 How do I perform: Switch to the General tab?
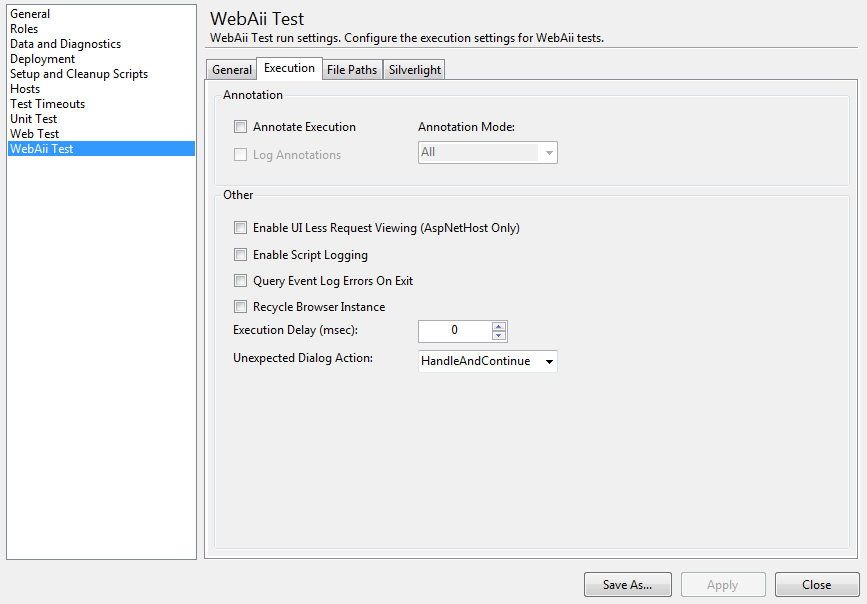[x=232, y=70]
